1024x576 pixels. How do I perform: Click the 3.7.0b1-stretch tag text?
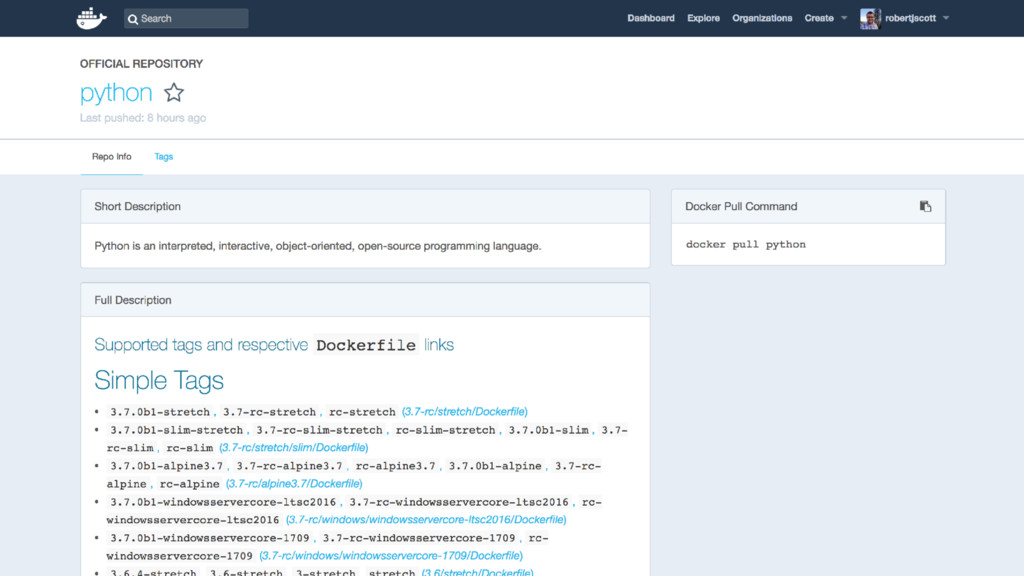point(160,412)
